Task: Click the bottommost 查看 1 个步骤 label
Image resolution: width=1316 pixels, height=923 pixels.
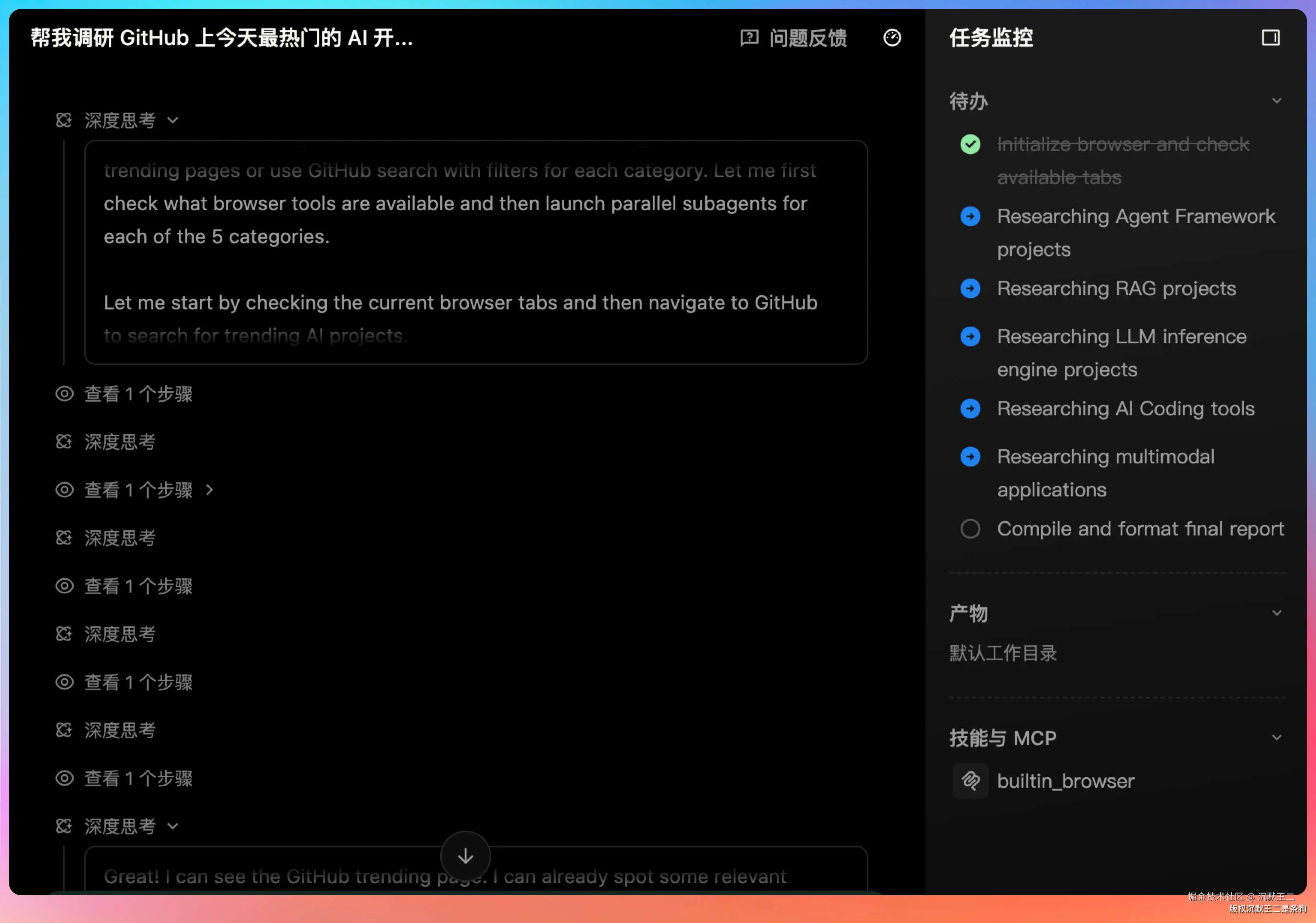Action: pos(139,778)
